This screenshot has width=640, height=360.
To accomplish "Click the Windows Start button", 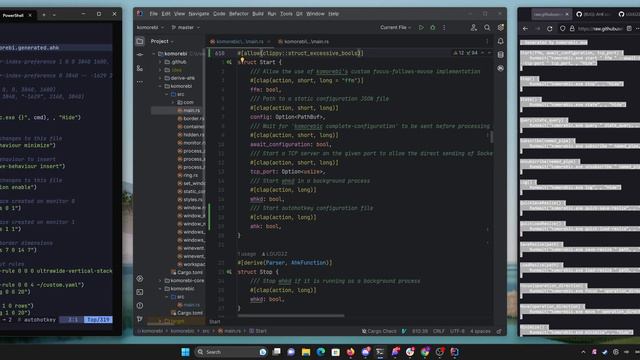I will (x=185, y=352).
